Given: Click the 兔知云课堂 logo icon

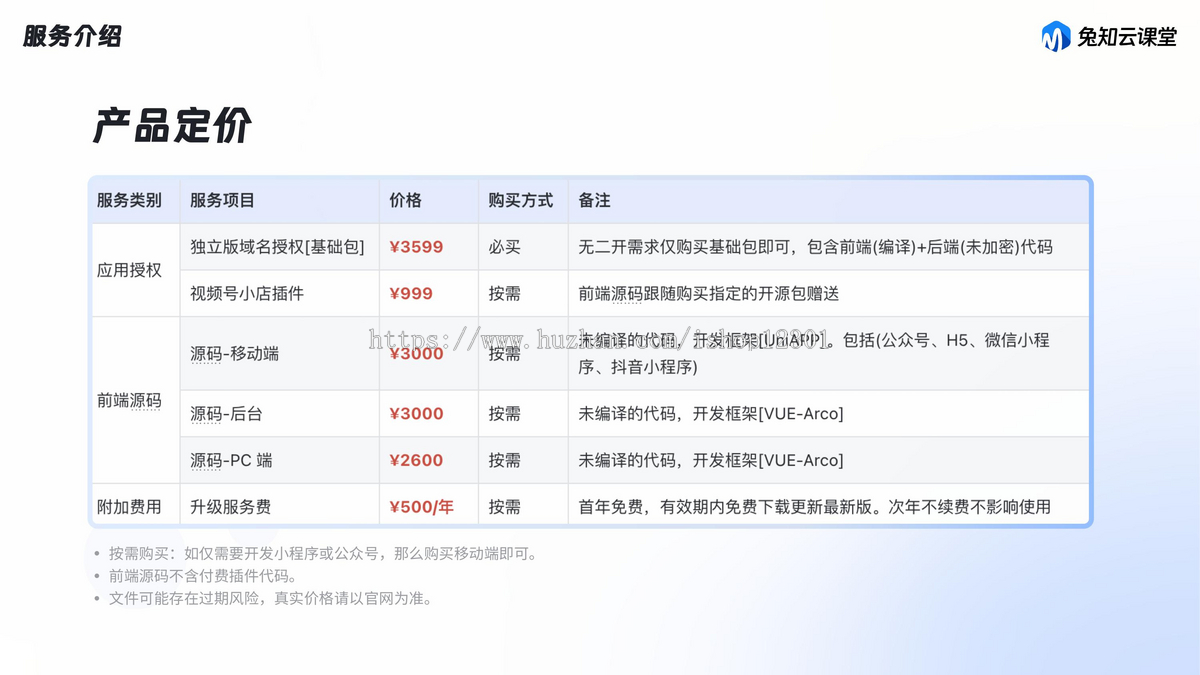Looking at the screenshot, I should point(1056,37).
